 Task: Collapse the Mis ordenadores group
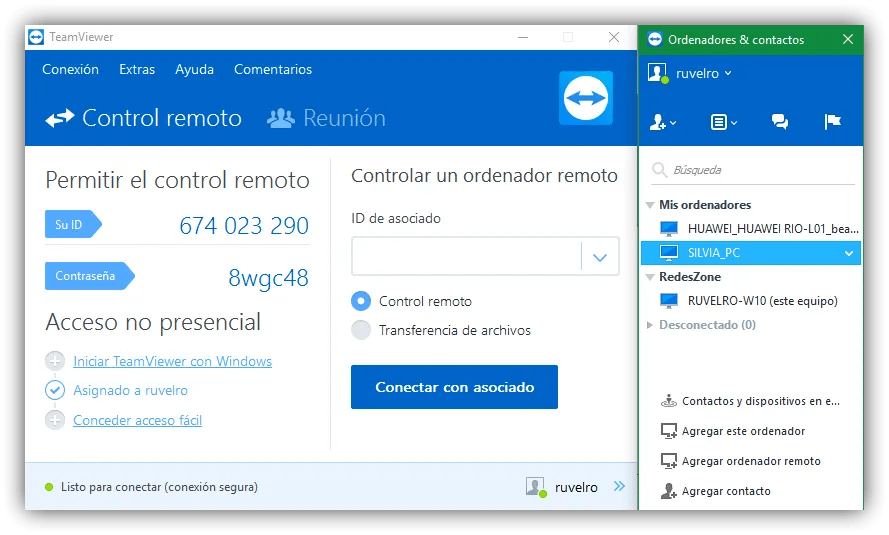point(650,205)
